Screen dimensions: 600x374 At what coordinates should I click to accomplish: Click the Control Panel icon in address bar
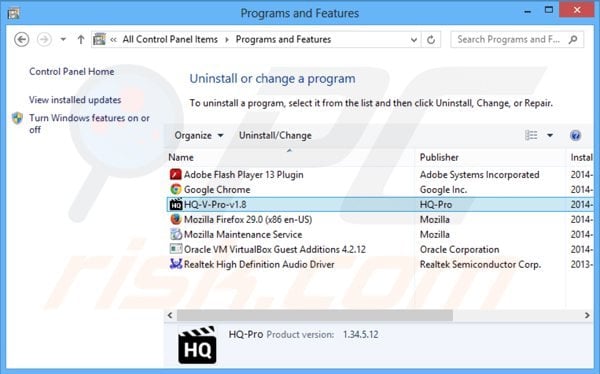[x=99, y=39]
